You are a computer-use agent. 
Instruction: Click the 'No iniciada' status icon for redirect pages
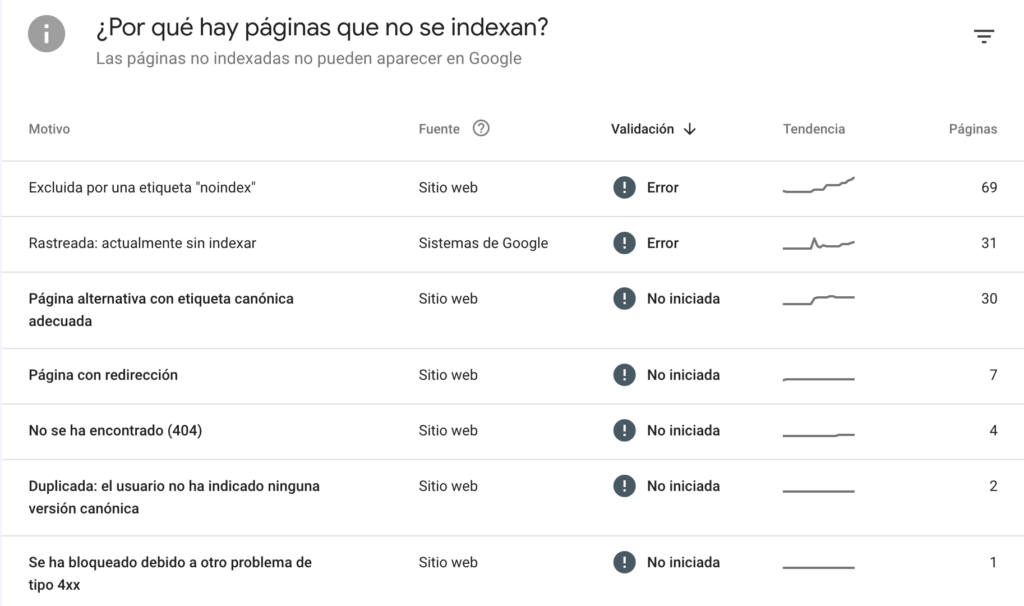[x=625, y=375]
